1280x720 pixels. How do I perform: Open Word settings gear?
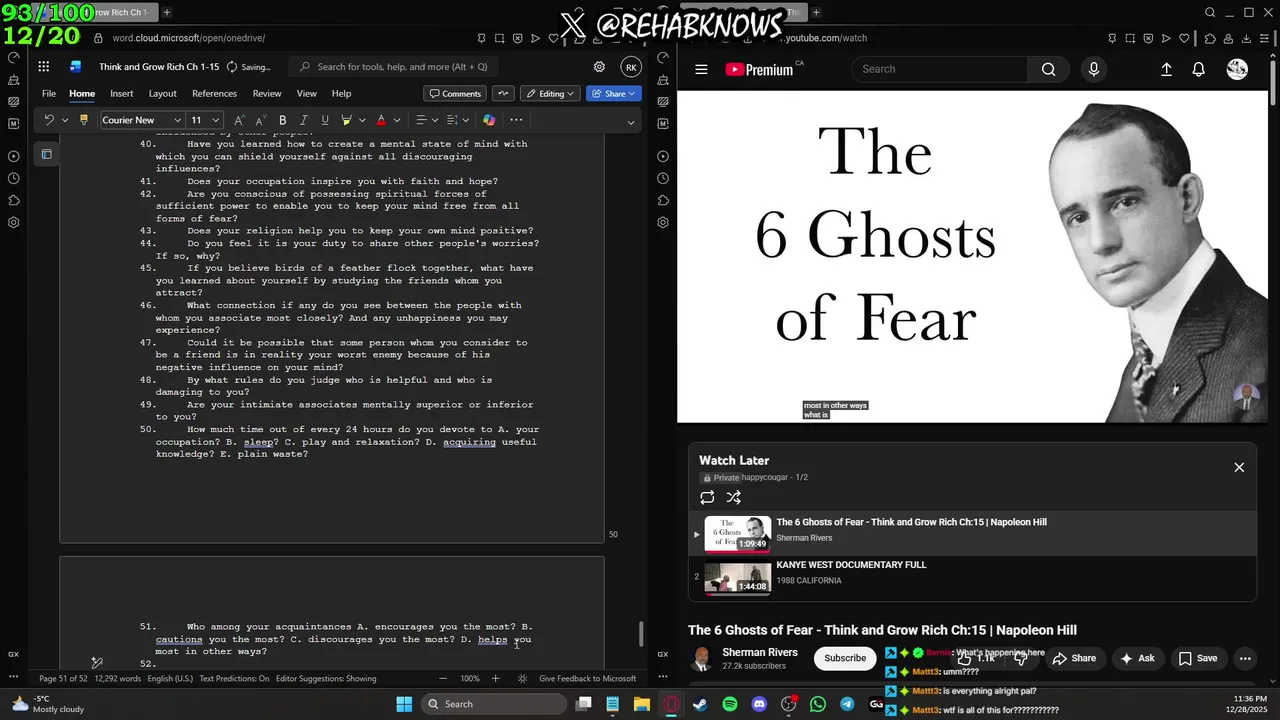[x=599, y=67]
